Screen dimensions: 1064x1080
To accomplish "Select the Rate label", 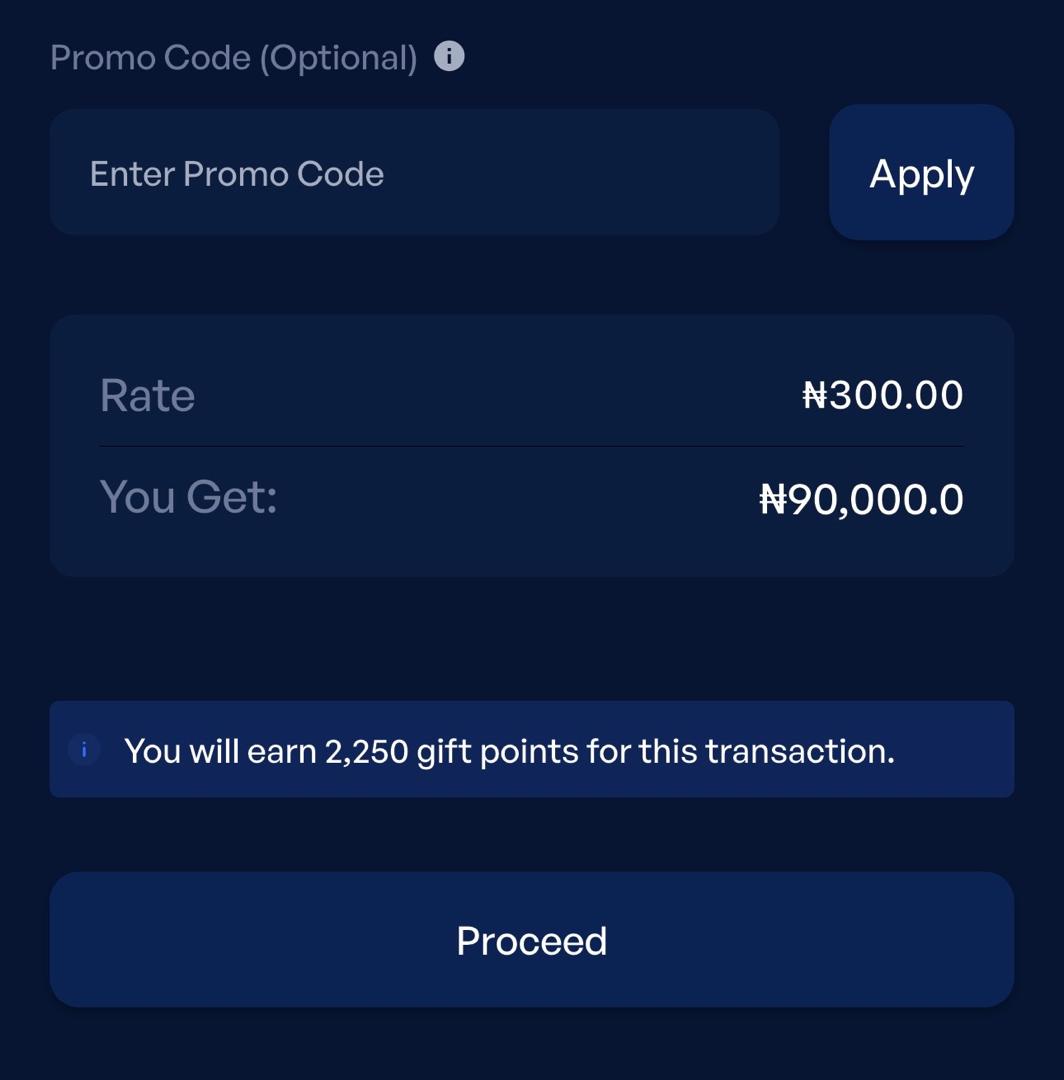I will pos(148,394).
